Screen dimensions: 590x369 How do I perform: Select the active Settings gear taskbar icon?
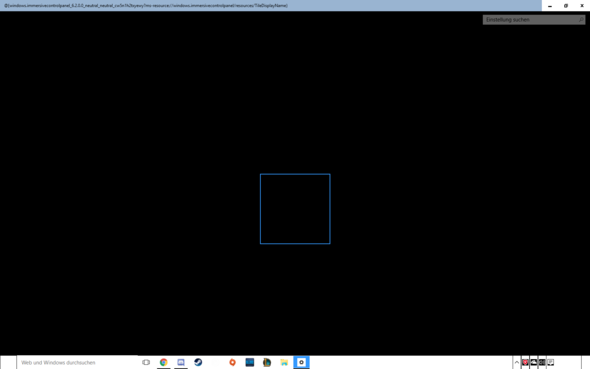coord(301,363)
